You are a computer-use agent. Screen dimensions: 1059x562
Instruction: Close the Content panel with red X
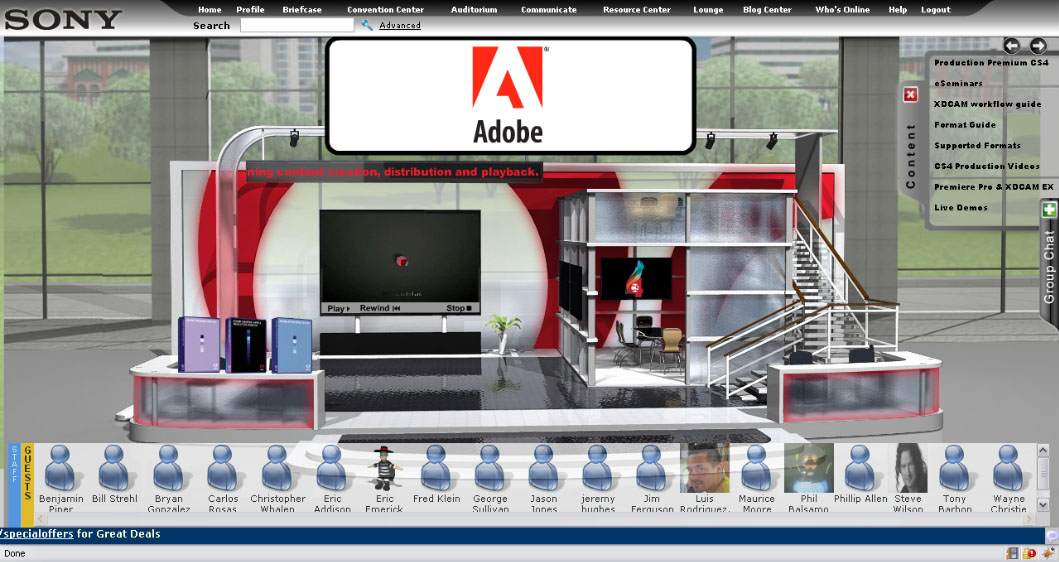coord(910,94)
